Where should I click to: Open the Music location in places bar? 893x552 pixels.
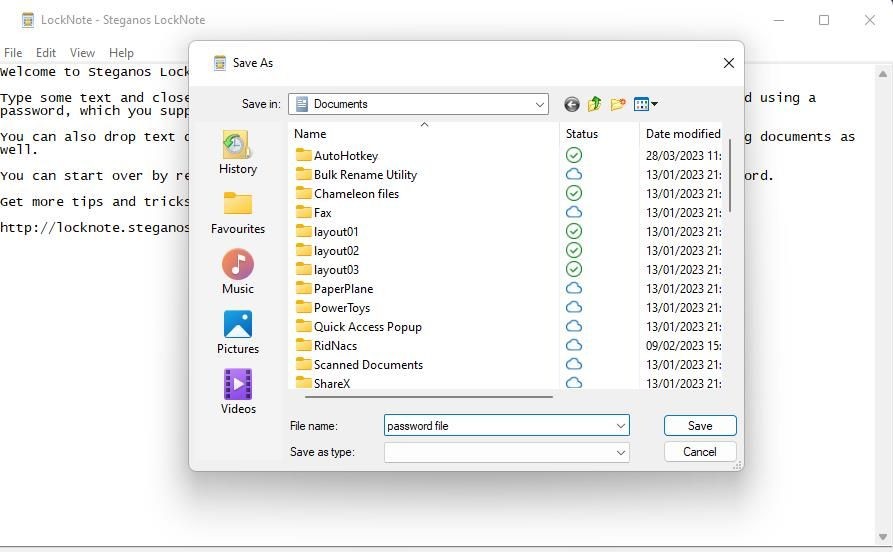(237, 272)
